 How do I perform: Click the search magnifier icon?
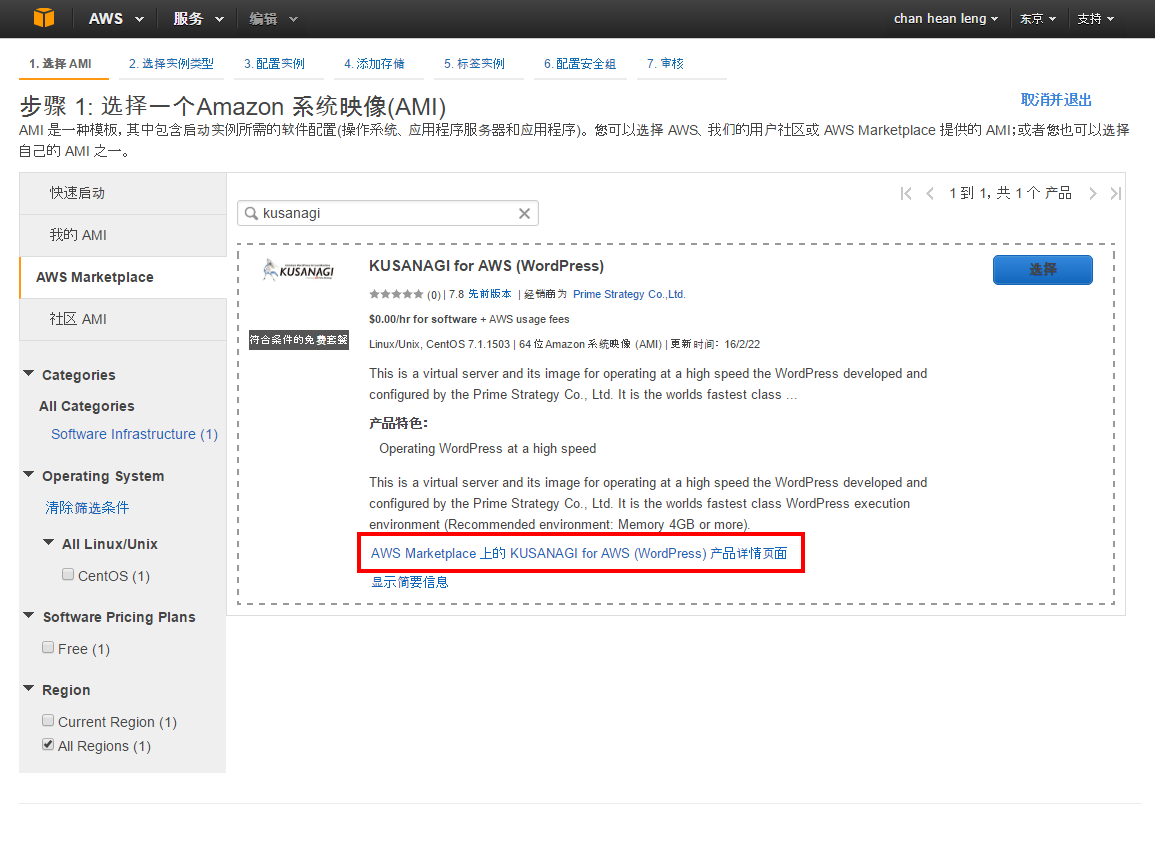251,214
